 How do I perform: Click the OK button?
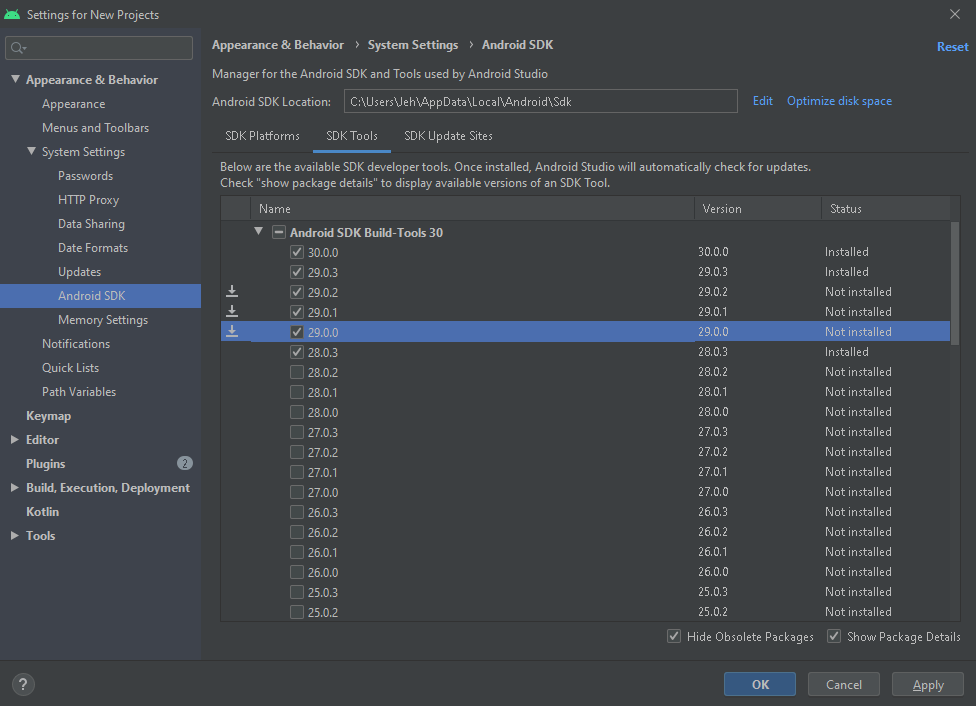tap(760, 684)
